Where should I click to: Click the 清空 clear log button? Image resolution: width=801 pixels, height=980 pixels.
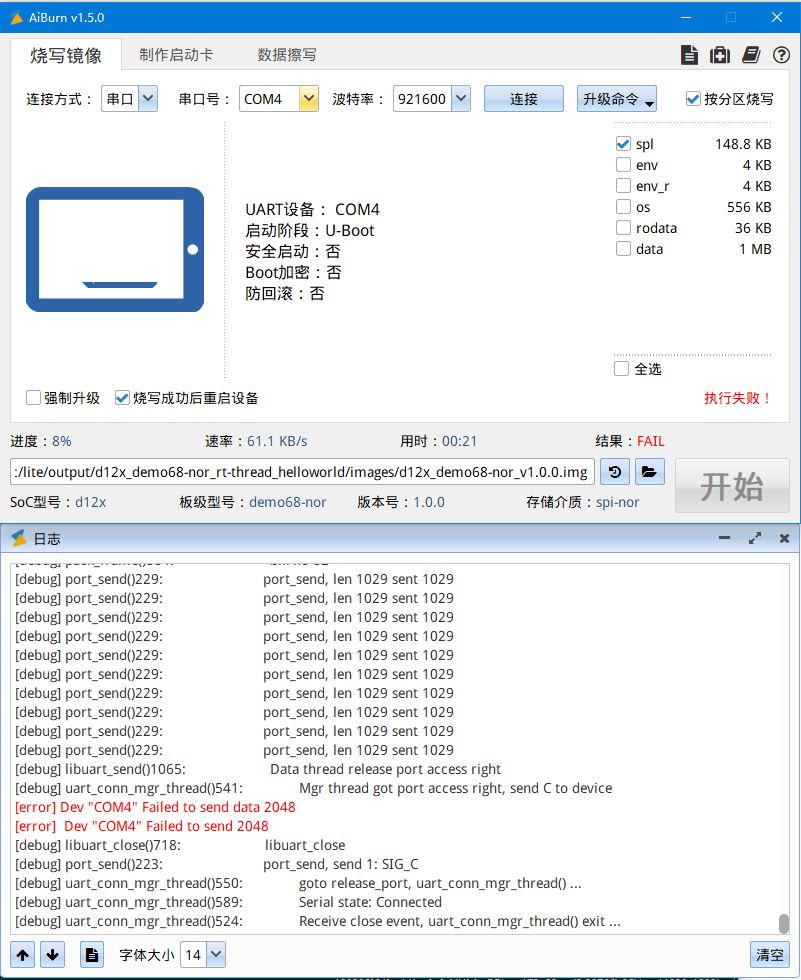(769, 955)
